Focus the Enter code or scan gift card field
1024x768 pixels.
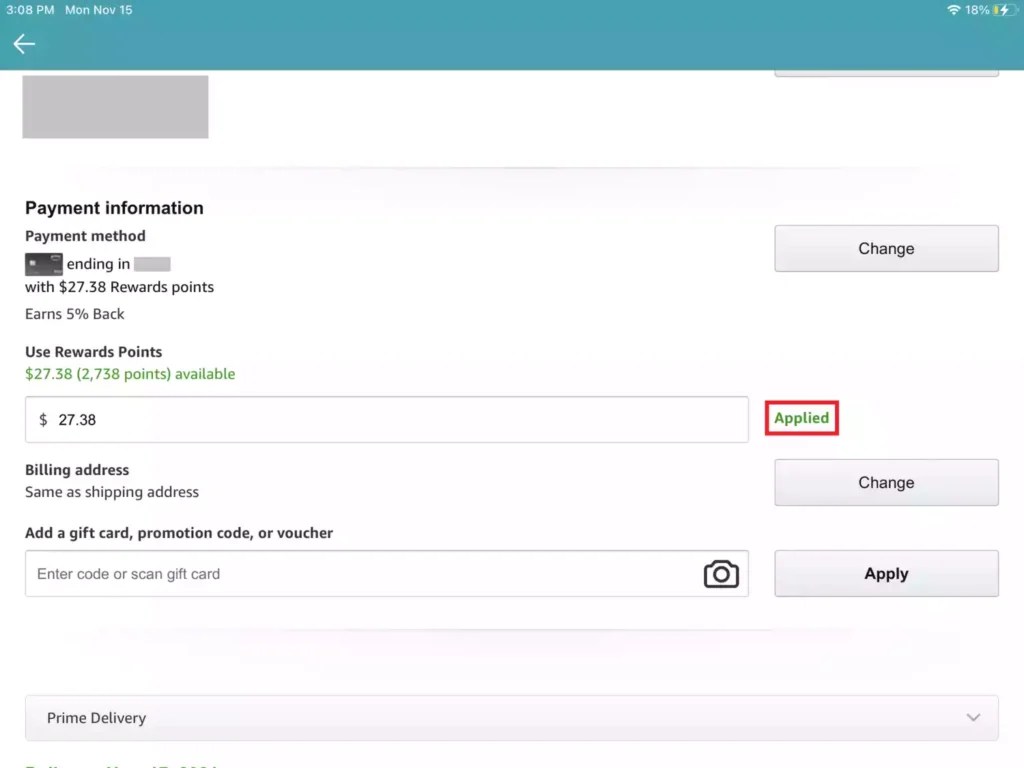pos(387,573)
